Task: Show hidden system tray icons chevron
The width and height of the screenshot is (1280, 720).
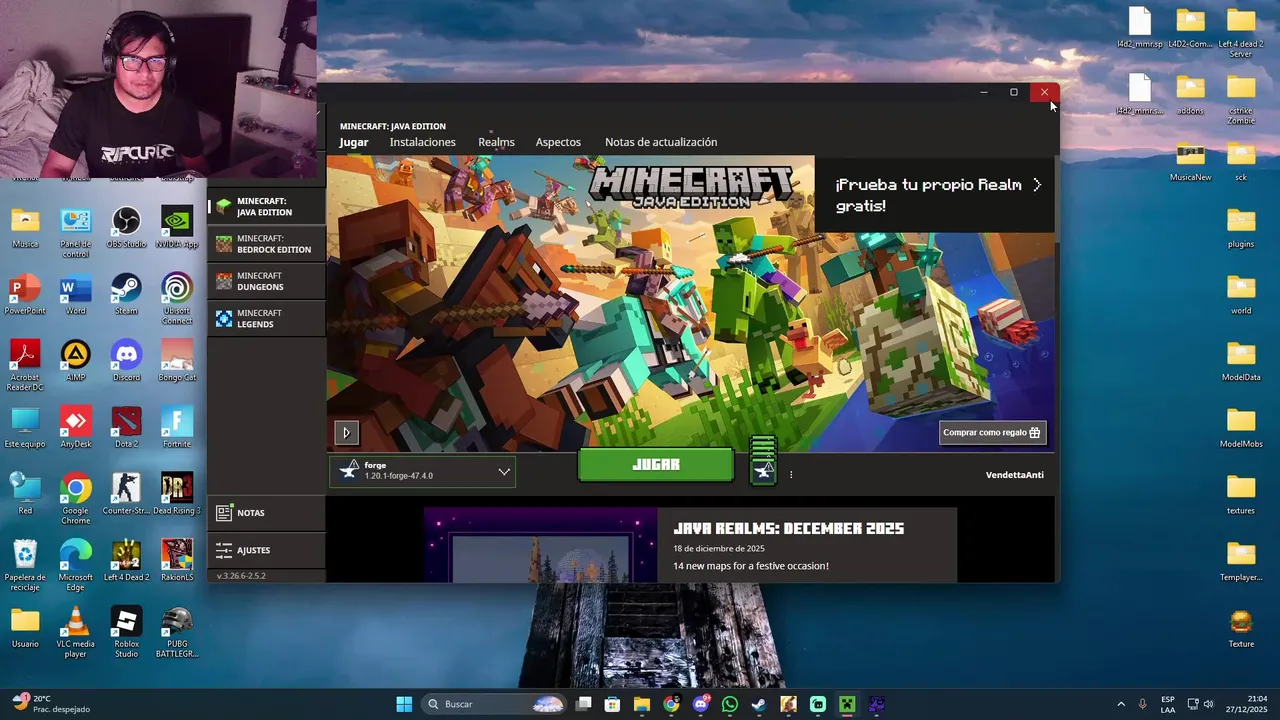Action: point(1120,704)
